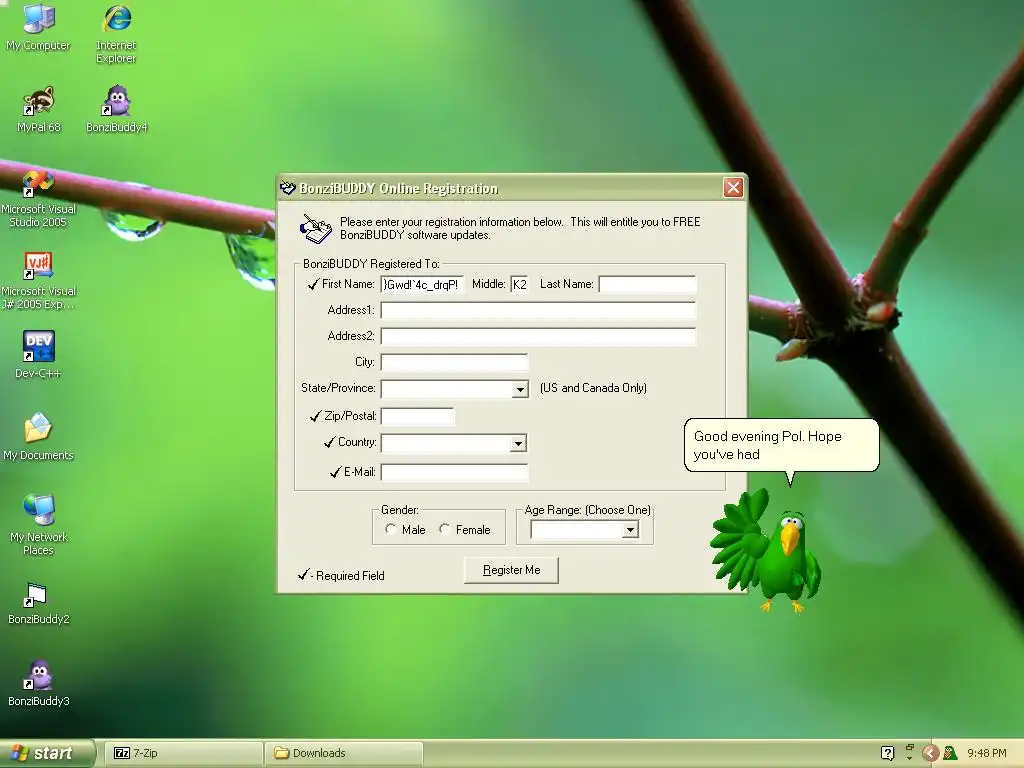Click the BonziBuddy tray icon
The width and height of the screenshot is (1024, 768).
pyautogui.click(x=950, y=753)
